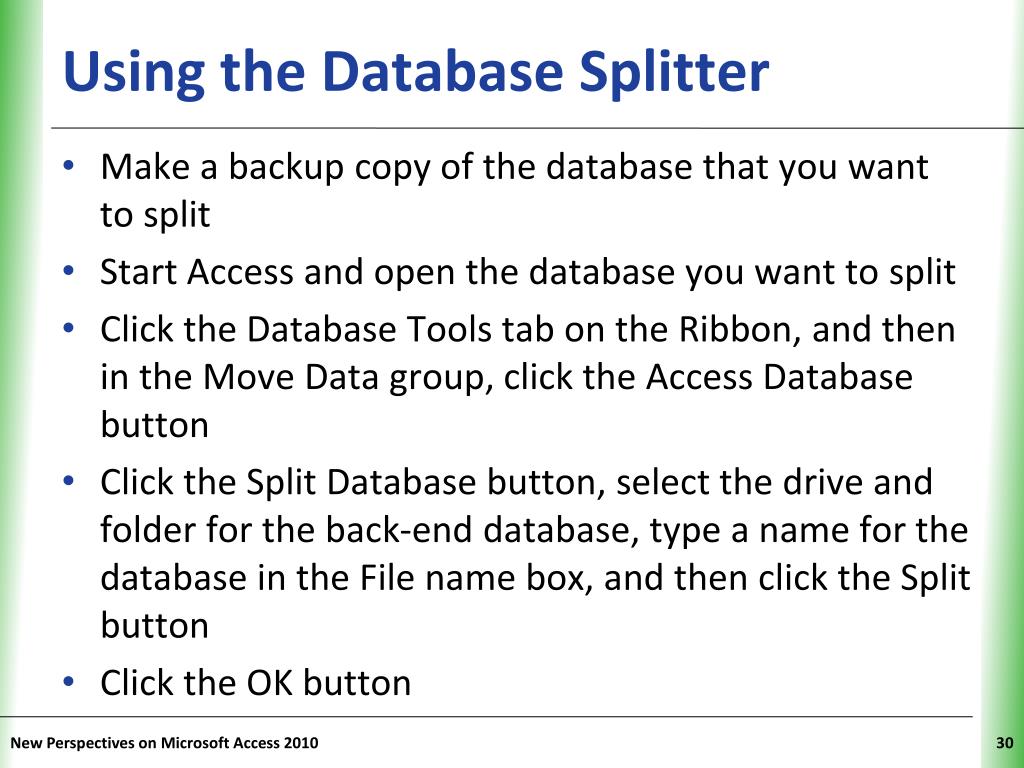The image size is (1024, 768).
Task: Click the bullet dot before 'Make a backup'
Action: coord(69,165)
